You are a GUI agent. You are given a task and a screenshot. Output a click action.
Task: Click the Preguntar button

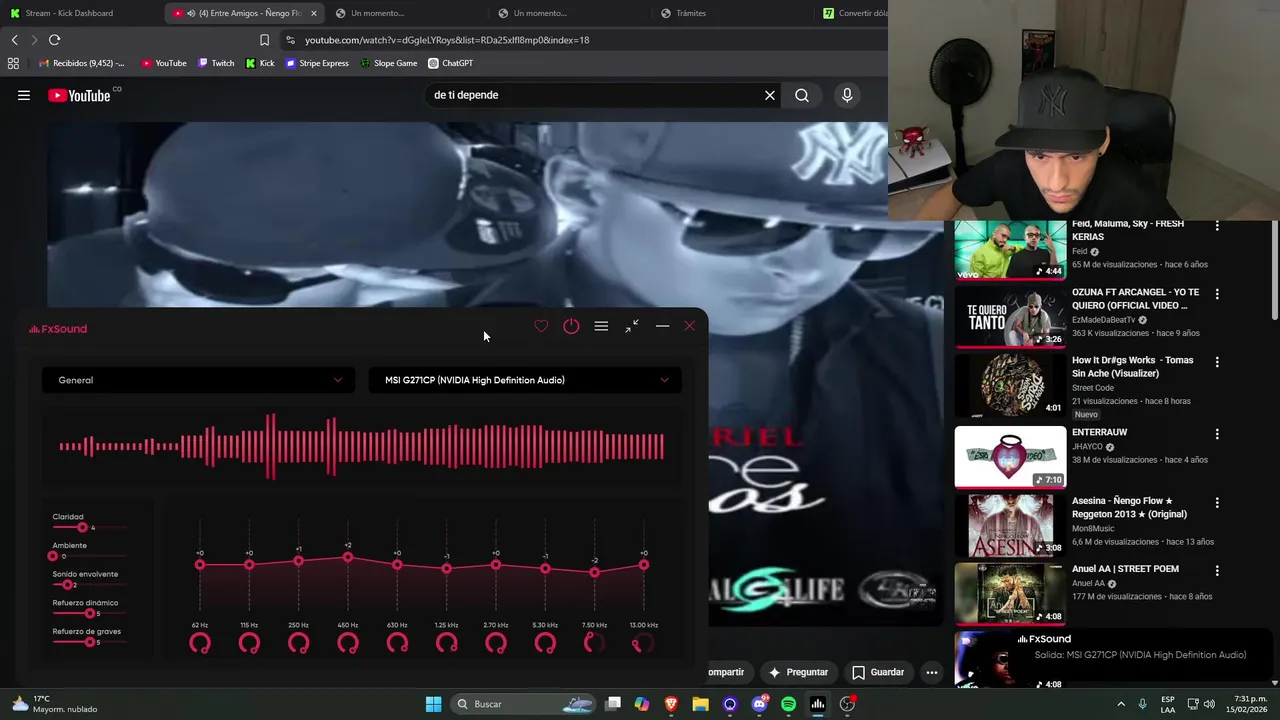tap(798, 672)
